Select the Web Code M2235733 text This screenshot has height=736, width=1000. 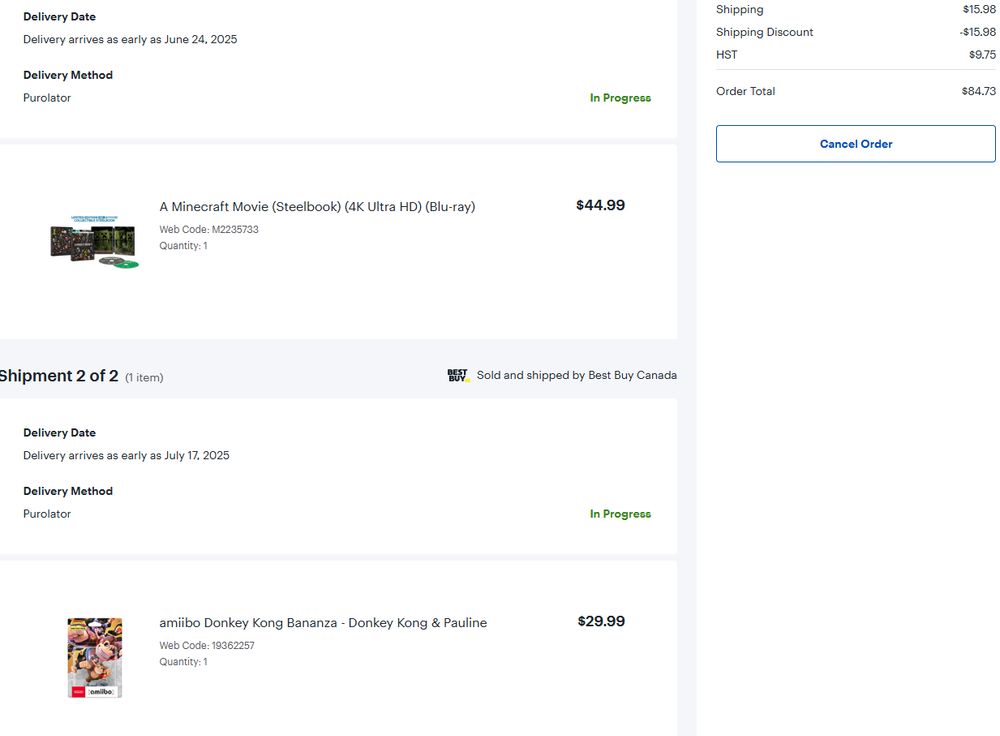tap(209, 230)
